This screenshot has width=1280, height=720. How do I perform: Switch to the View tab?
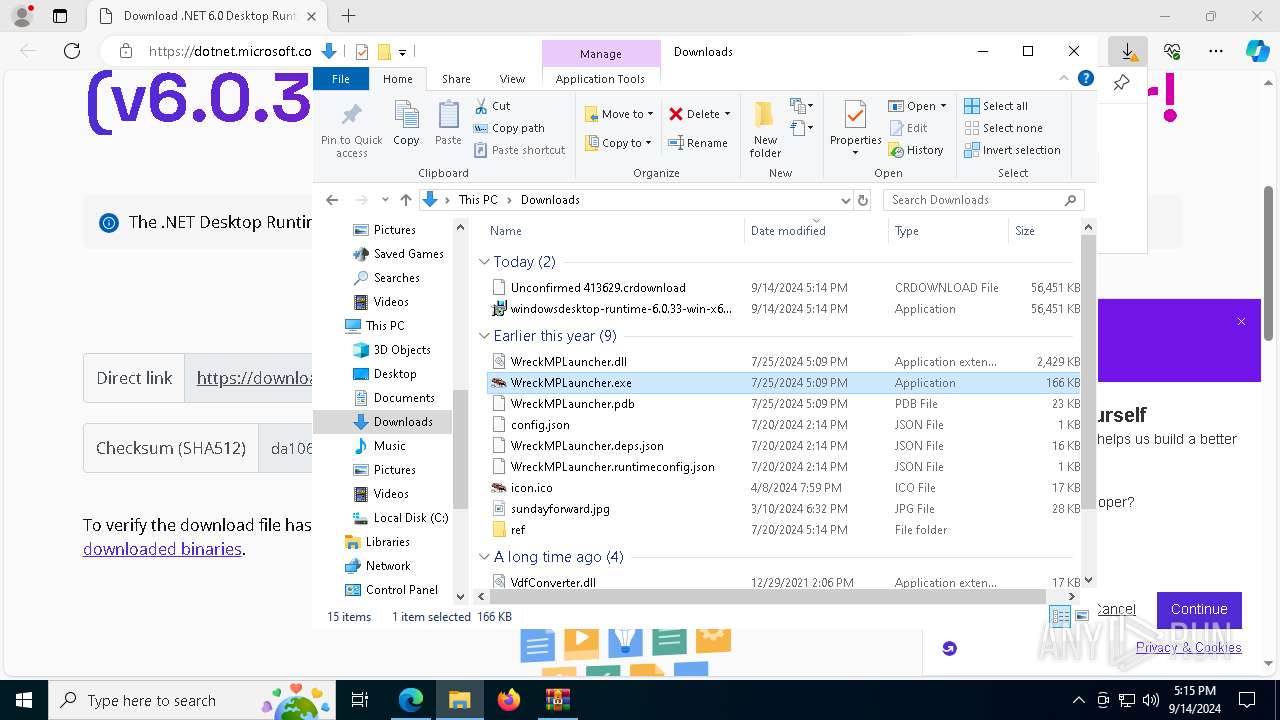click(x=512, y=79)
